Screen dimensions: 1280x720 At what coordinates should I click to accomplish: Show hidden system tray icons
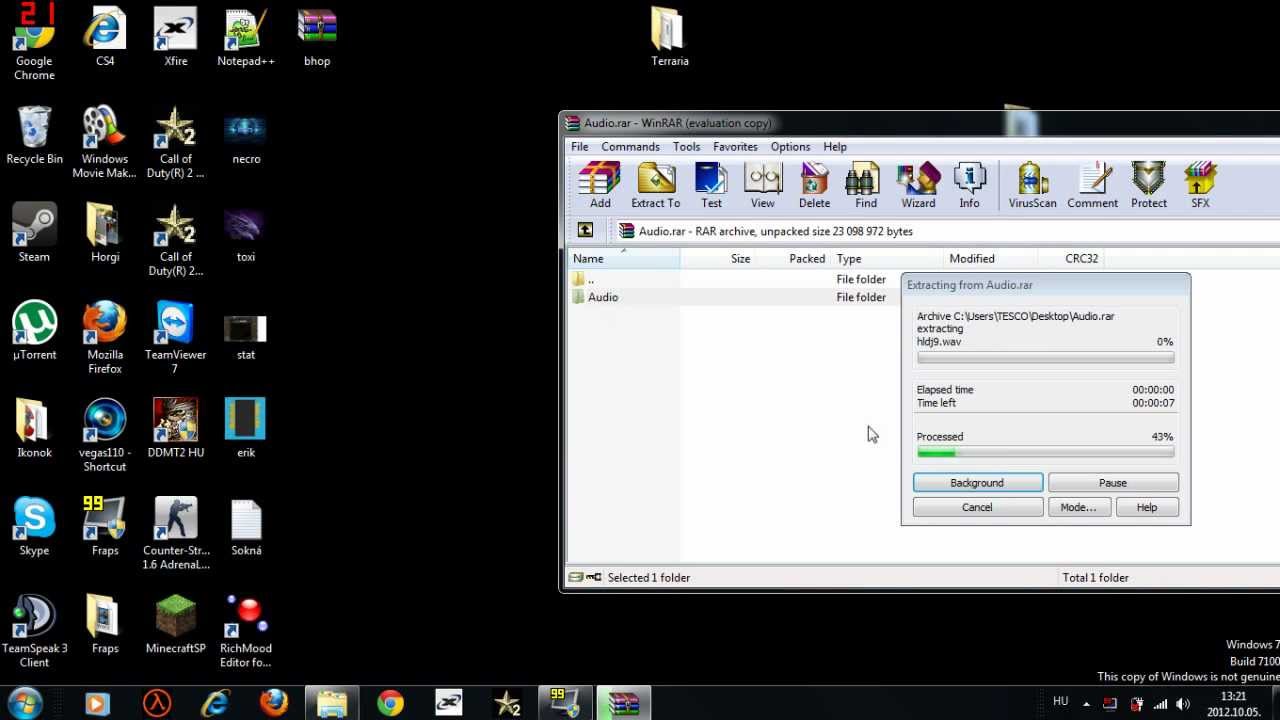coord(1087,704)
